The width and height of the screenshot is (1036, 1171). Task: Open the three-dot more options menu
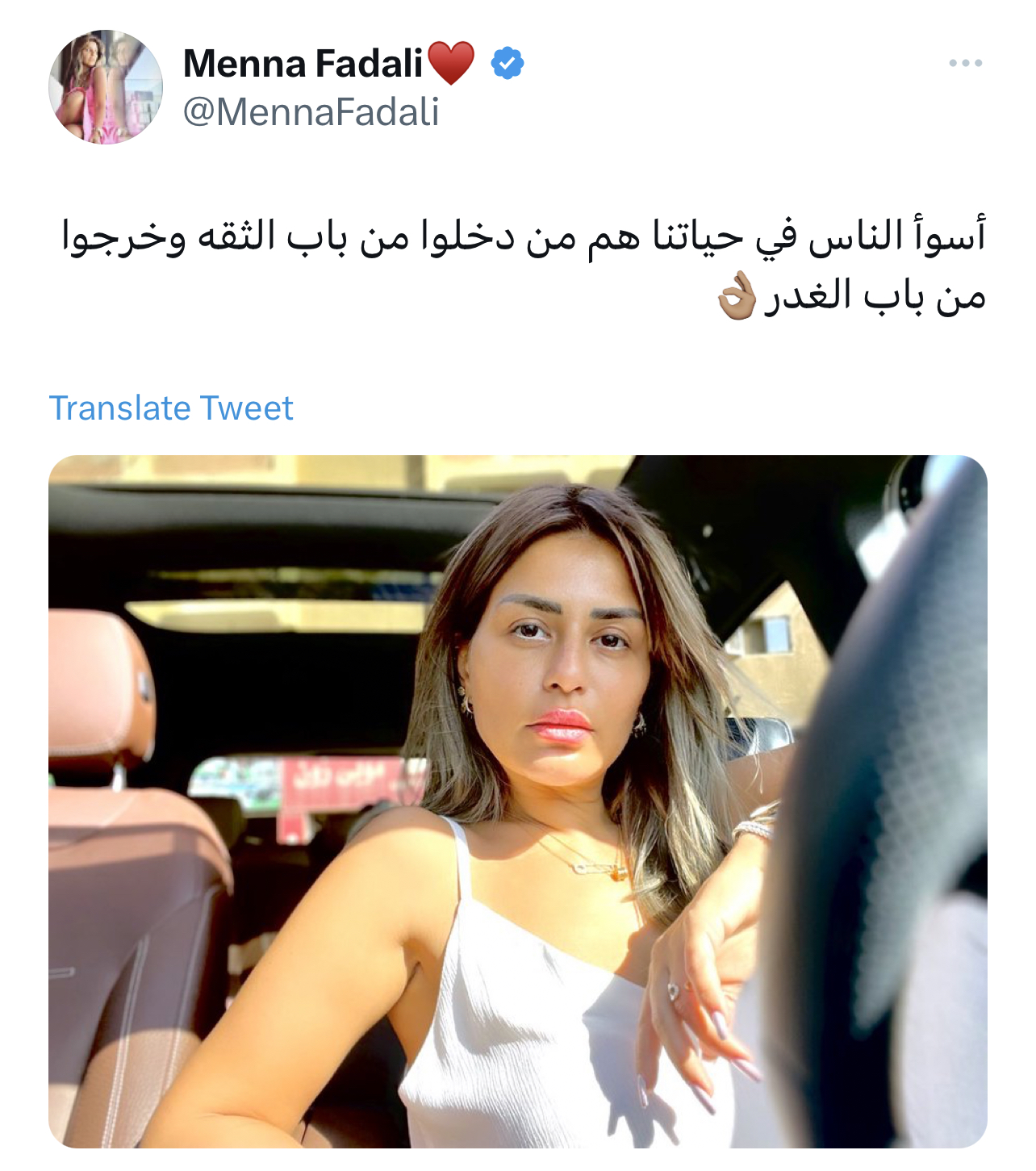point(965,63)
